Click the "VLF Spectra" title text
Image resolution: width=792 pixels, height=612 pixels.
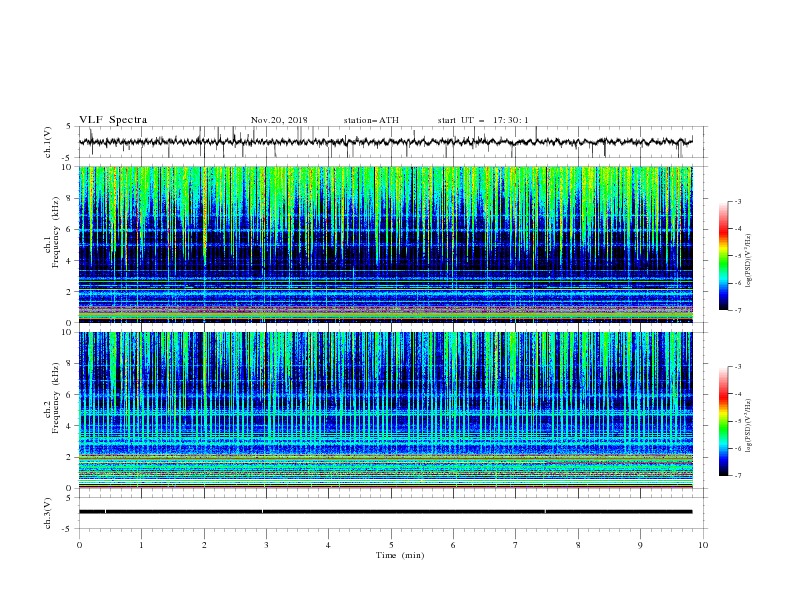click(113, 120)
